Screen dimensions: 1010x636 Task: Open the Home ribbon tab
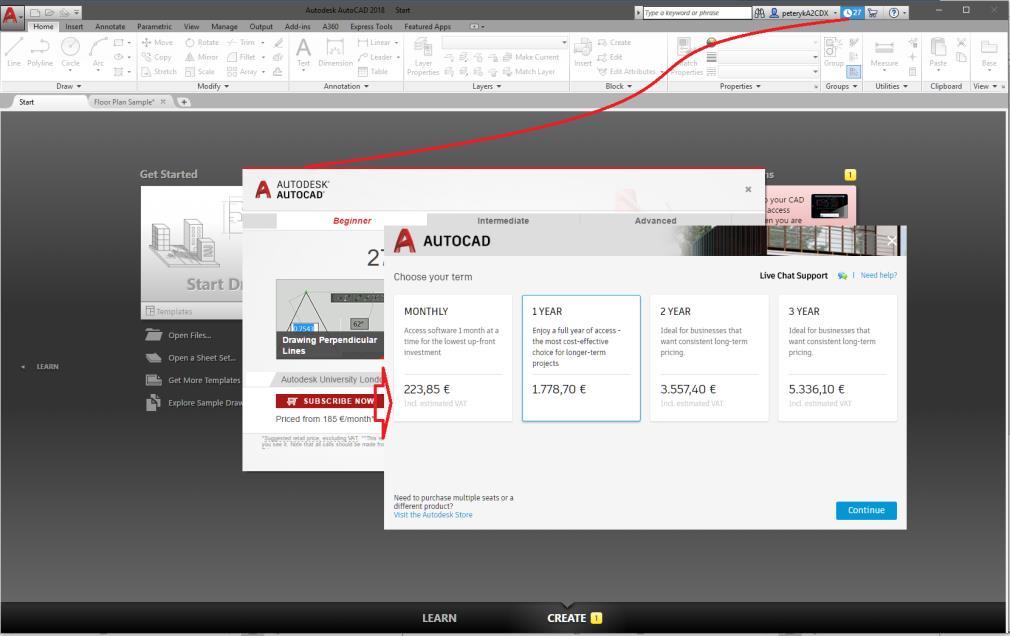pos(43,26)
